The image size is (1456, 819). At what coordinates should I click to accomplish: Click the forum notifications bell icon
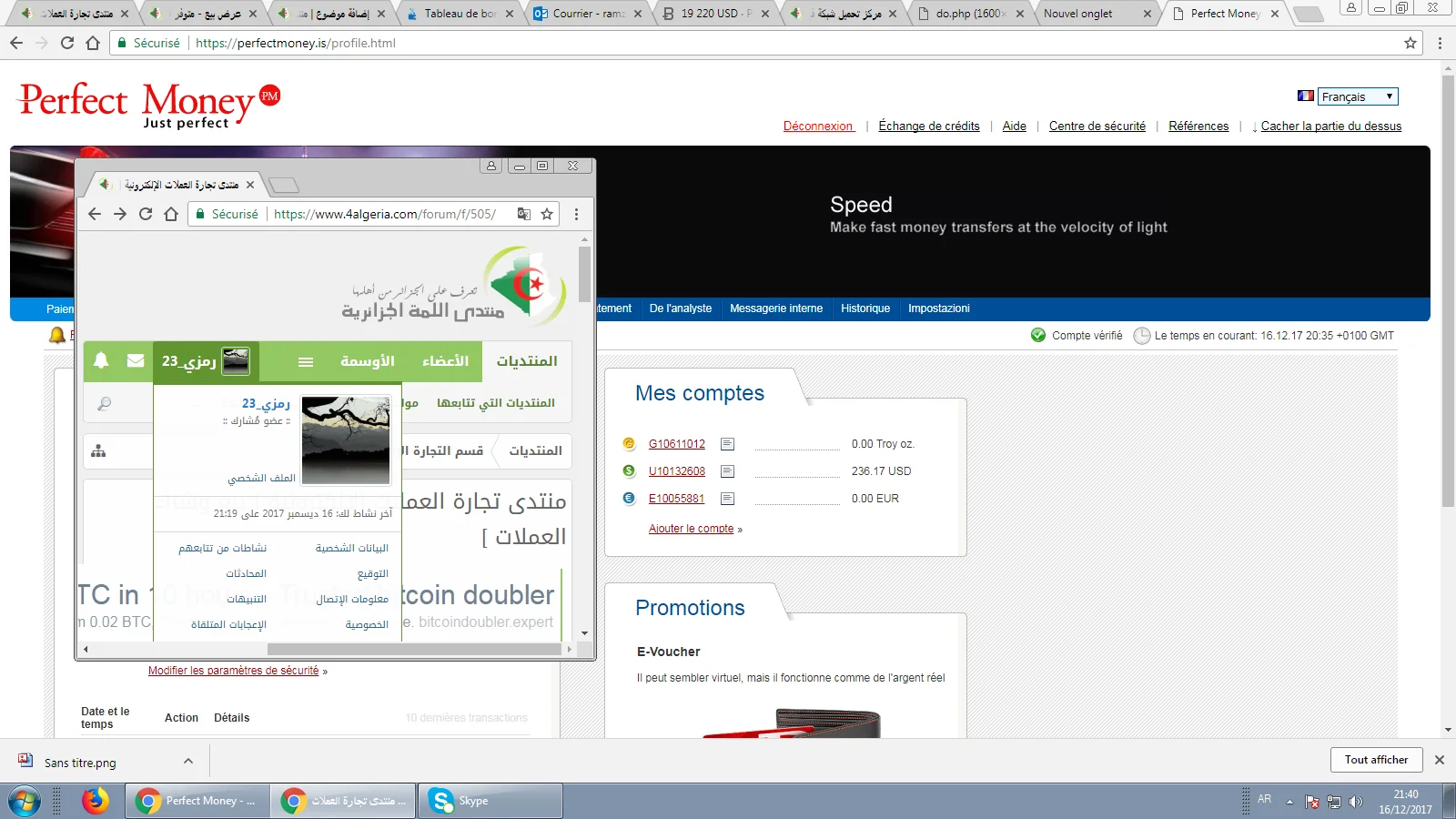[x=101, y=360]
